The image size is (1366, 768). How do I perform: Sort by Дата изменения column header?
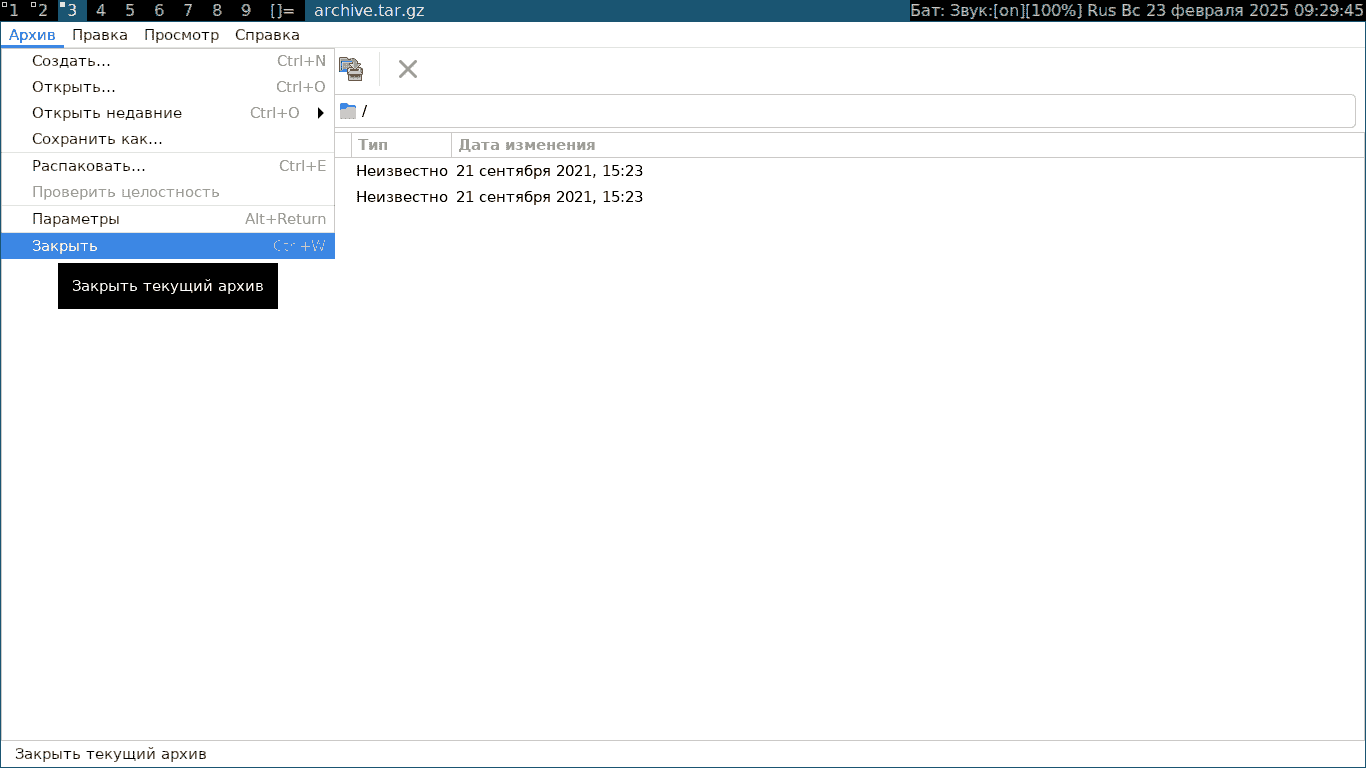527,145
